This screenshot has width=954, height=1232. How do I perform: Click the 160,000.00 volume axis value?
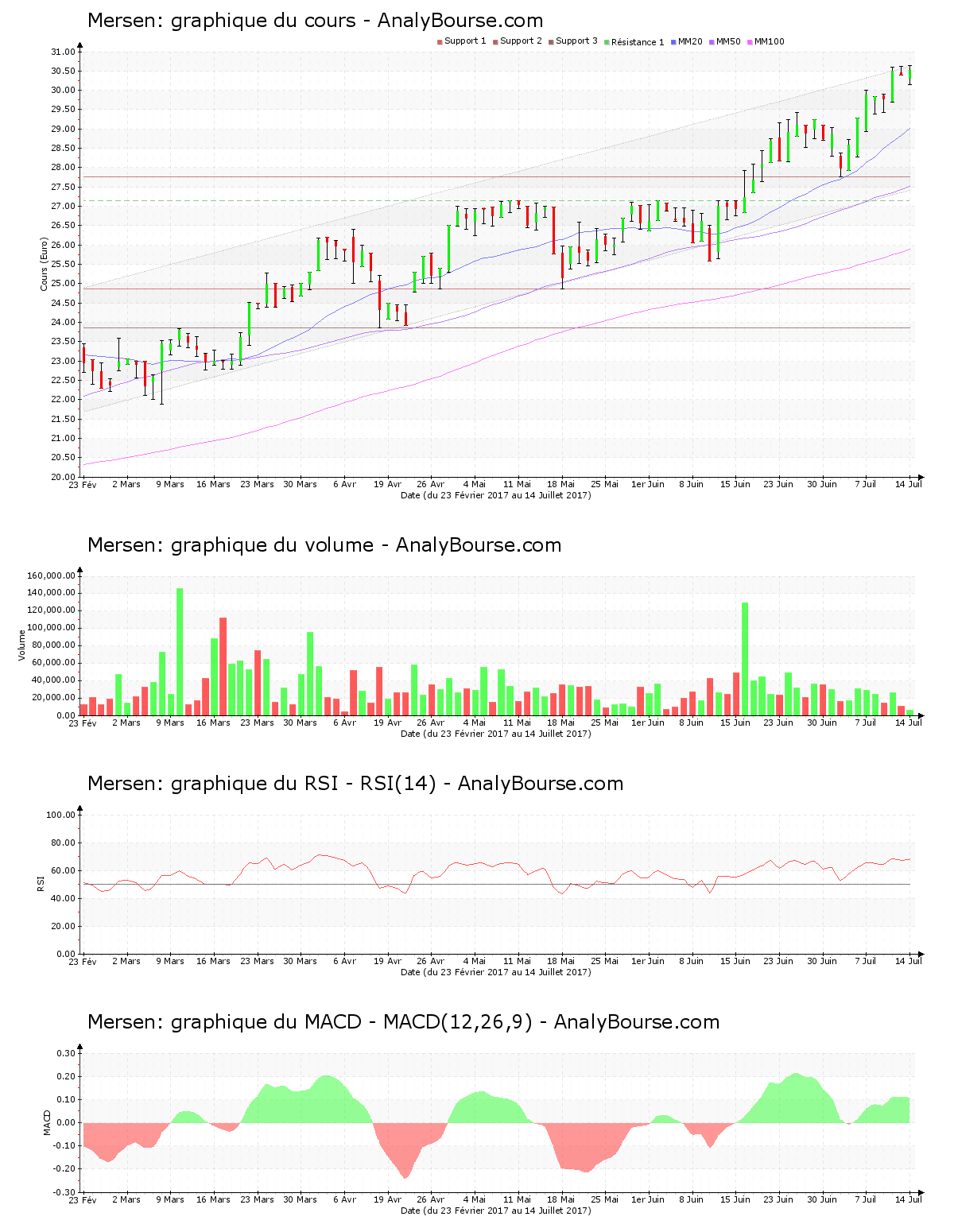point(51,575)
